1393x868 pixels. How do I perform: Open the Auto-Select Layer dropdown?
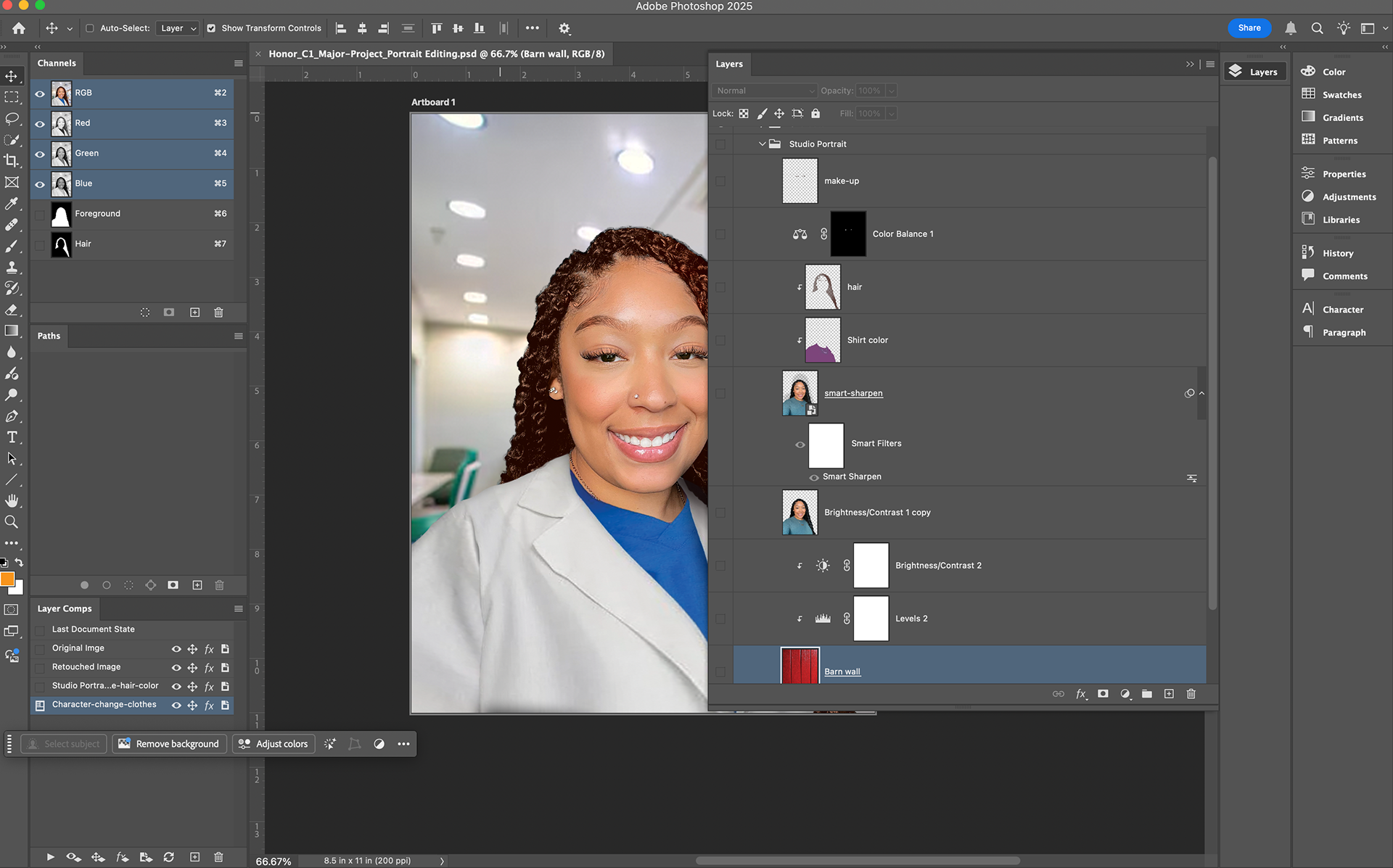pyautogui.click(x=178, y=28)
